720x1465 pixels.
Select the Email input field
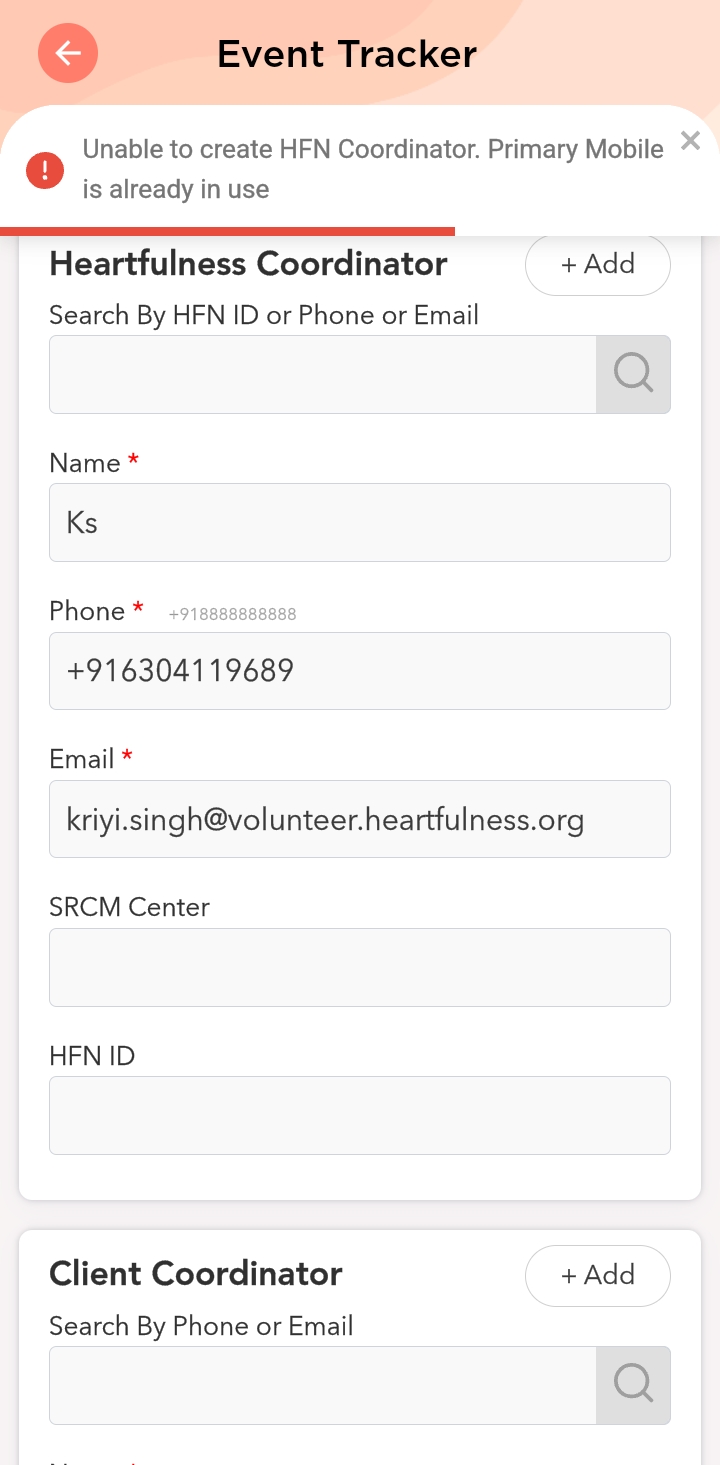click(359, 818)
